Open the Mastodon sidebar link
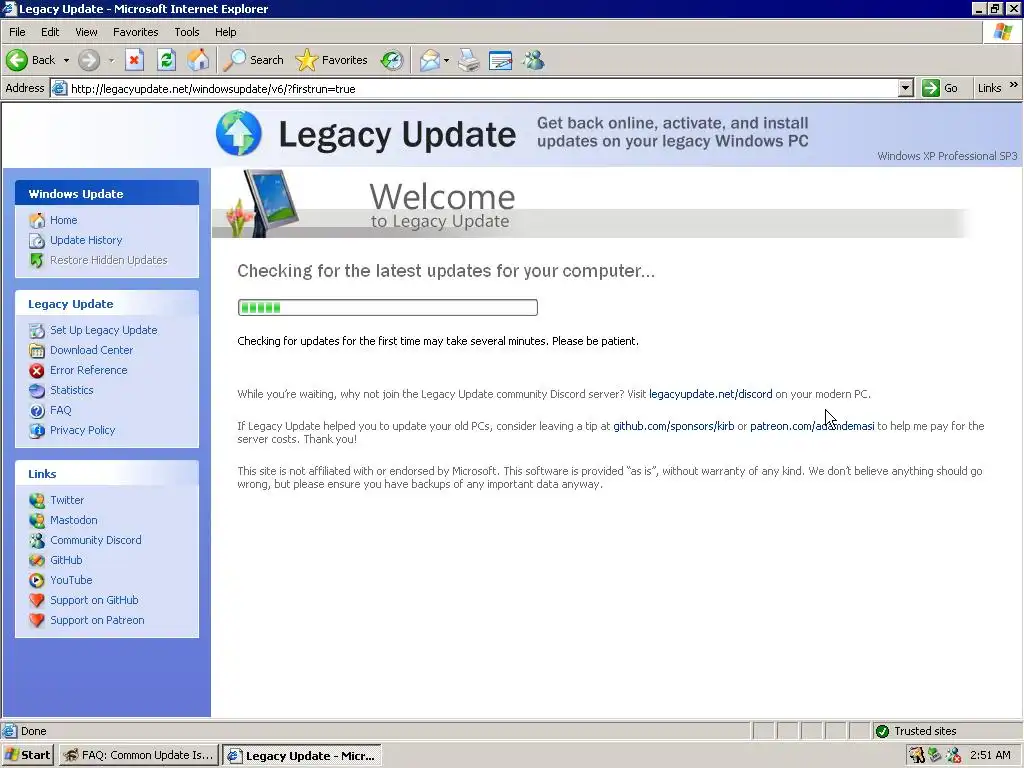 click(x=74, y=520)
